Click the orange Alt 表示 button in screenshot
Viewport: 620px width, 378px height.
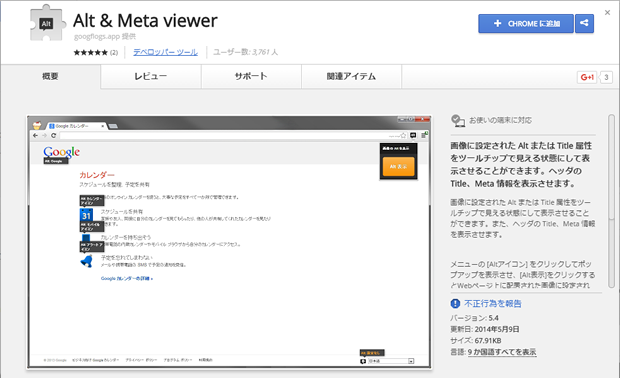coord(398,166)
